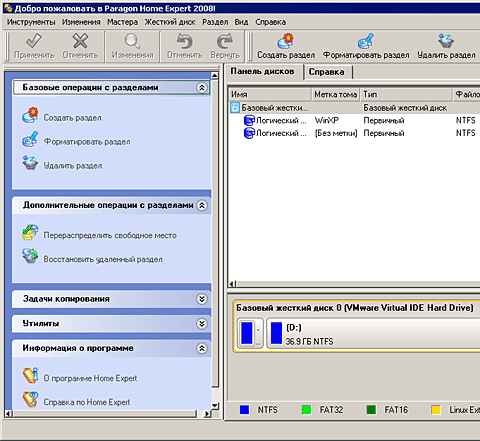Click the Базовый жесткий диск 0 VMware header
The height and width of the screenshot is (441, 480).
(x=355, y=308)
